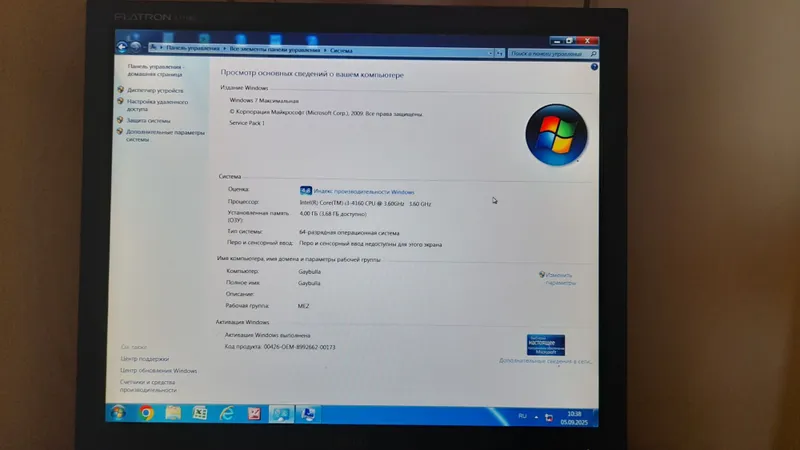The height and width of the screenshot is (450, 800).
Task: Click the search magnifier icon
Action: click(593, 54)
